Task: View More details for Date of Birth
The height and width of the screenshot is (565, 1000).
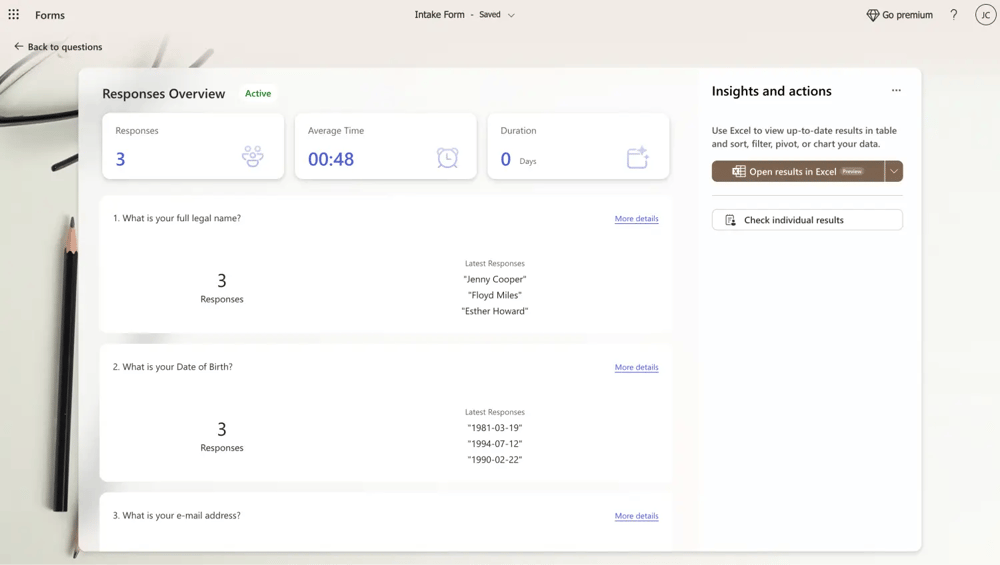Action: 636,367
